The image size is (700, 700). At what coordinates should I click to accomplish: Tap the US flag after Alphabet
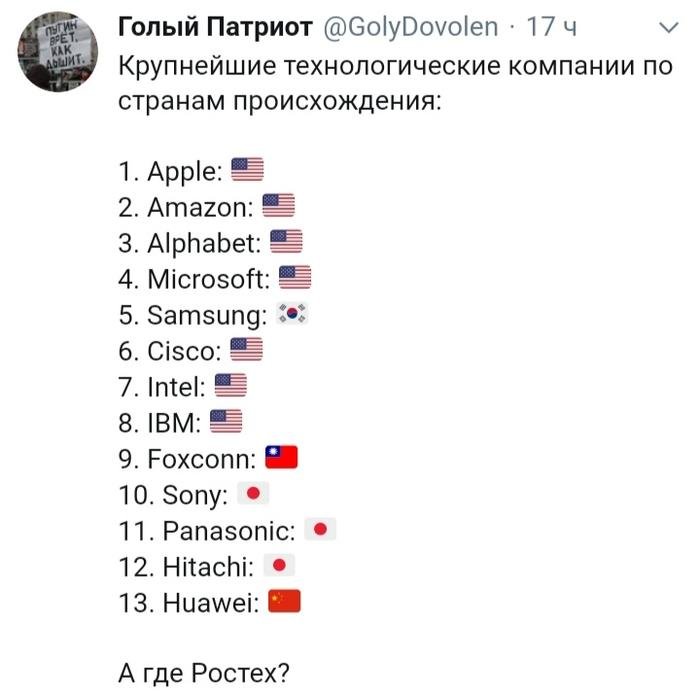pyautogui.click(x=286, y=243)
